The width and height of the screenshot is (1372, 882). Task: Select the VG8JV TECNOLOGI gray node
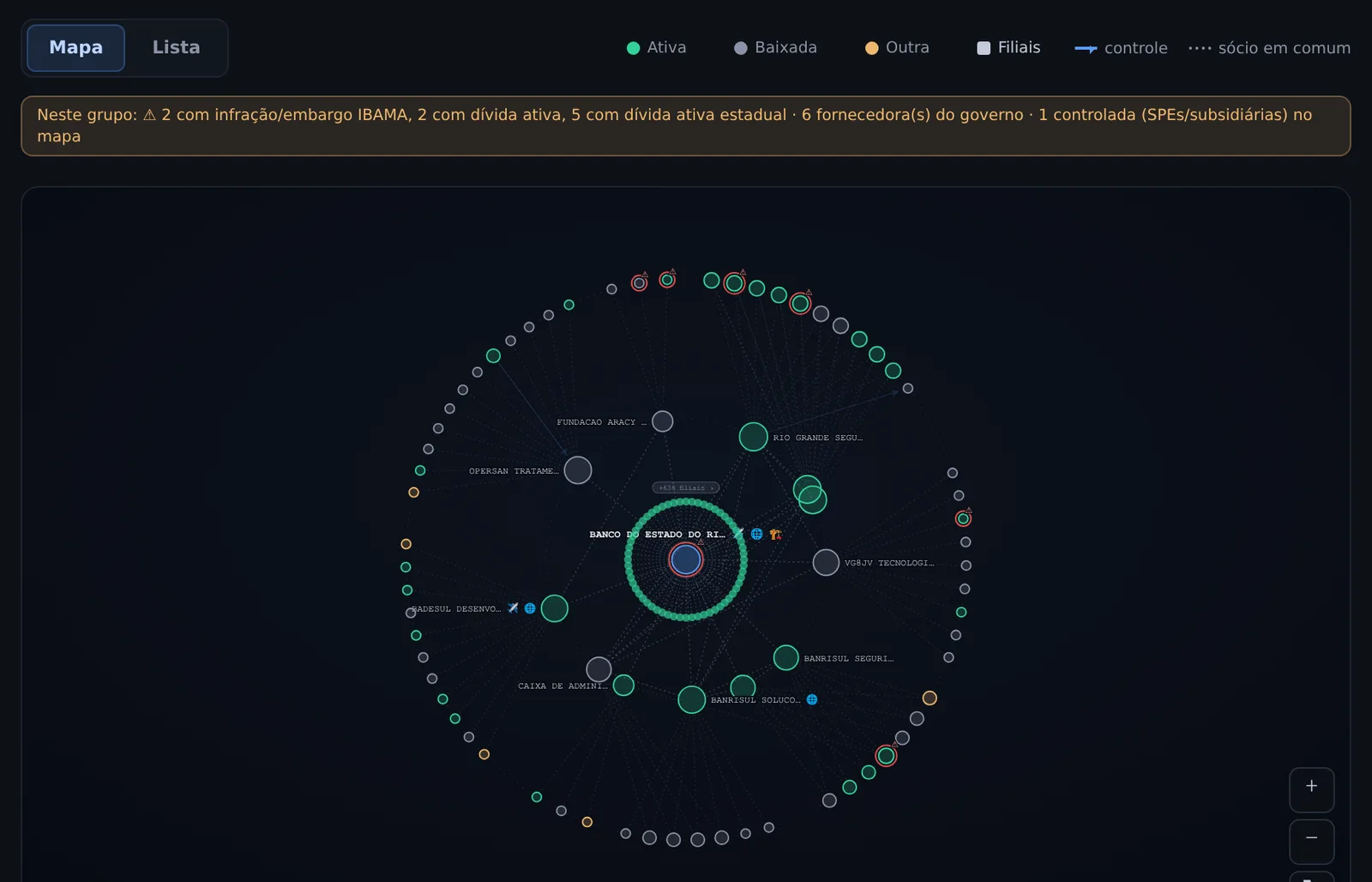(826, 563)
